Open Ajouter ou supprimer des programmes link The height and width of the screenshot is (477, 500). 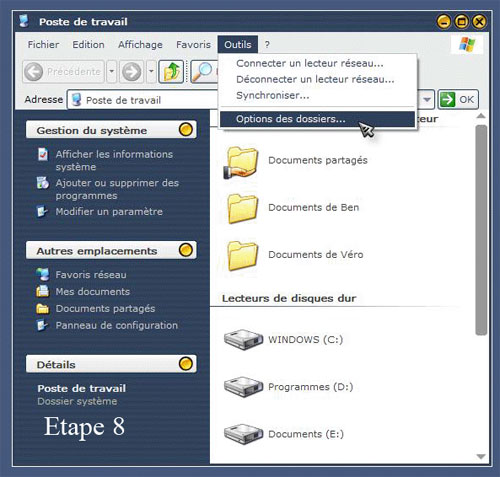coord(117,189)
